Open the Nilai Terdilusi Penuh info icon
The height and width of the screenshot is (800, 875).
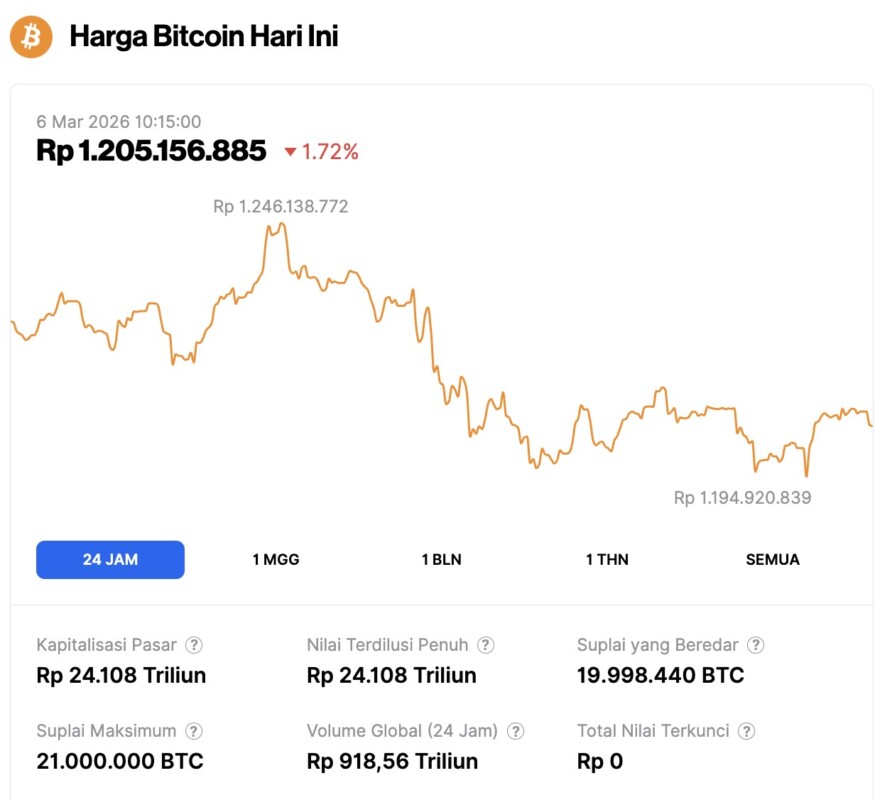pos(486,646)
